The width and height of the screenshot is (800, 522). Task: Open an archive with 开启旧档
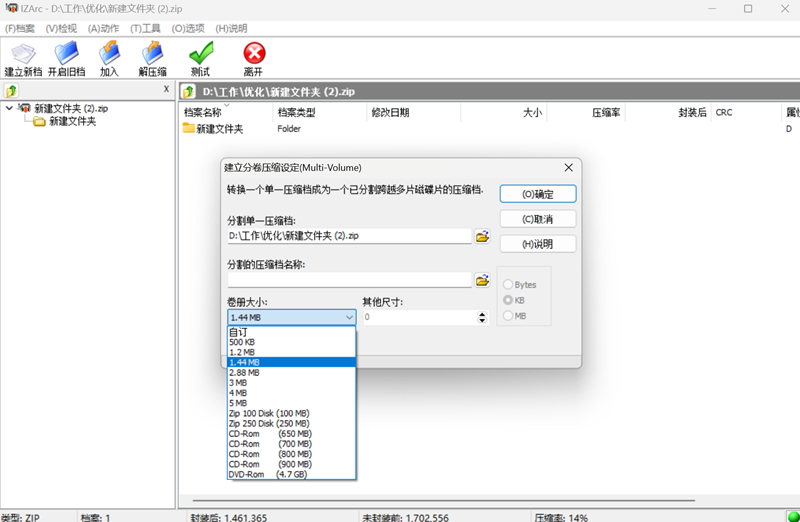pos(66,60)
